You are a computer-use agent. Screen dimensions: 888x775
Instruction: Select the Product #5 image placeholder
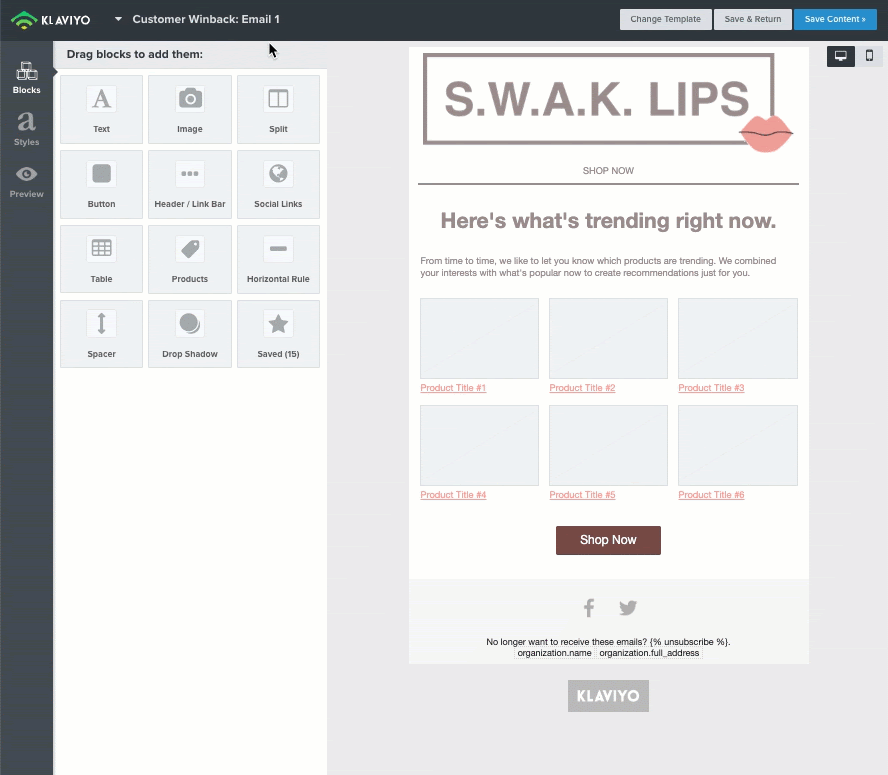coord(608,445)
